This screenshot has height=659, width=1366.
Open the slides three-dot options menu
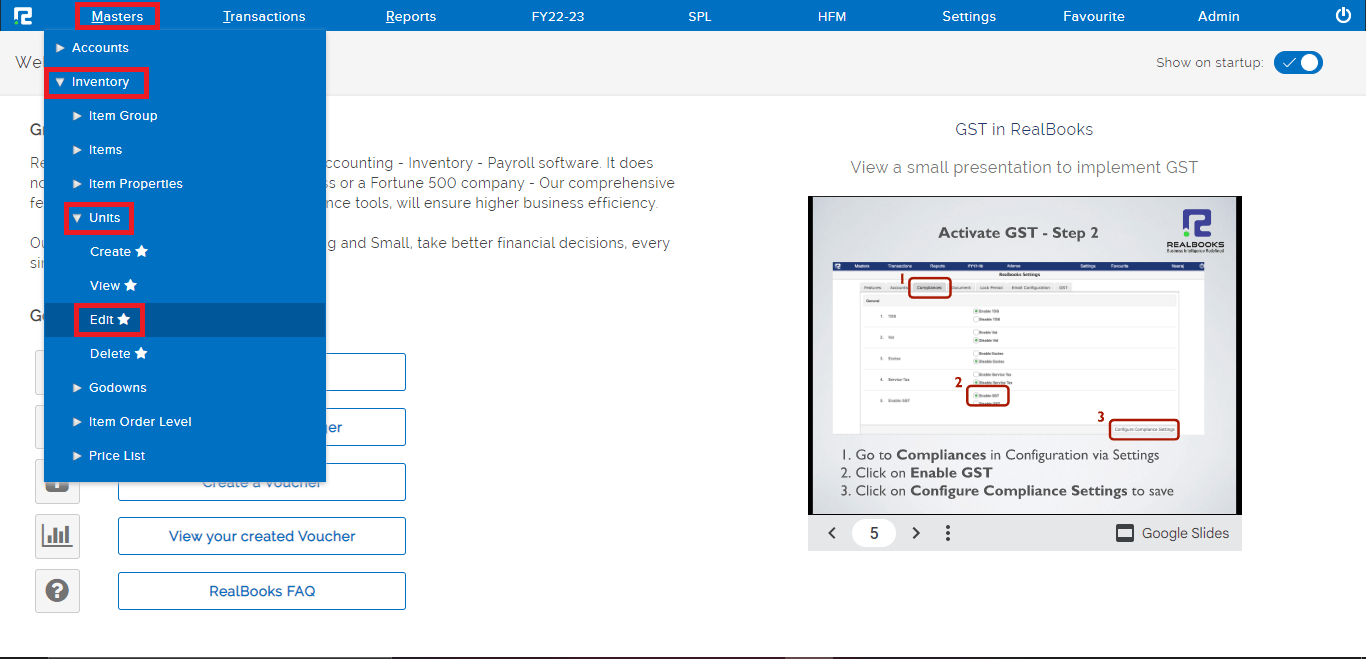(947, 533)
